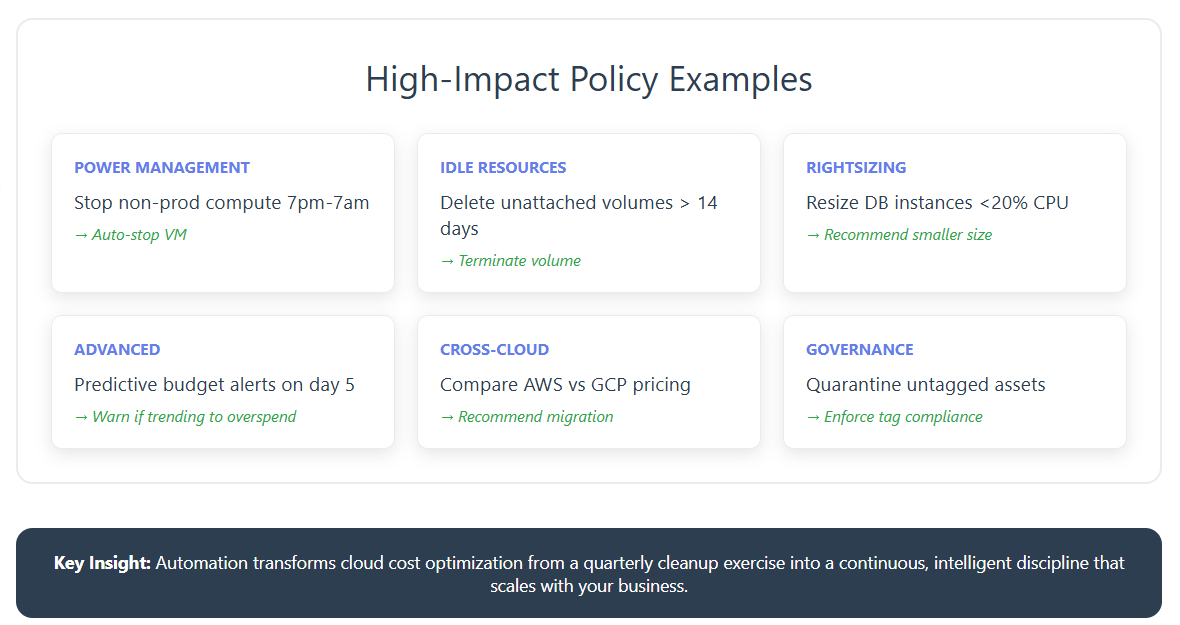The width and height of the screenshot is (1180, 625).
Task: Select the GOVERNANCE card label
Action: 859,350
